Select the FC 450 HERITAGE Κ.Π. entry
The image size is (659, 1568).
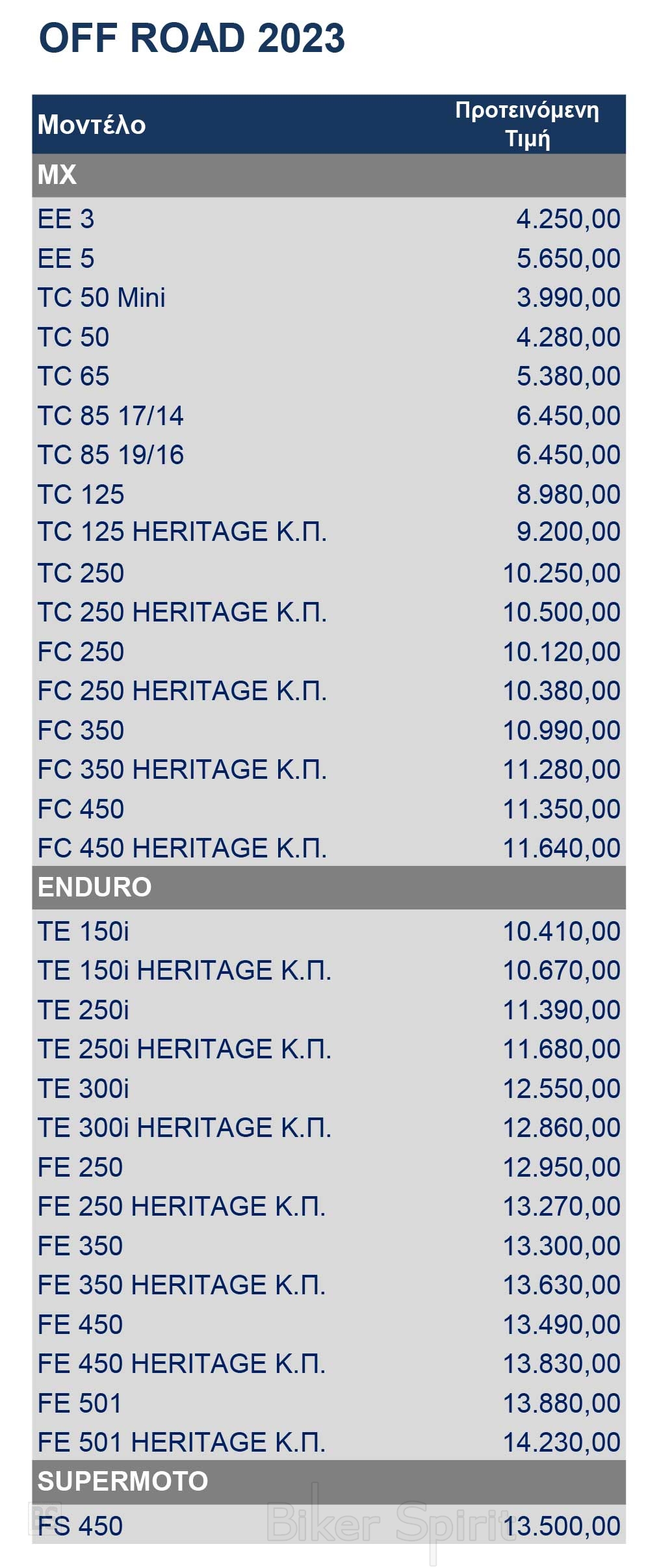tap(182, 848)
